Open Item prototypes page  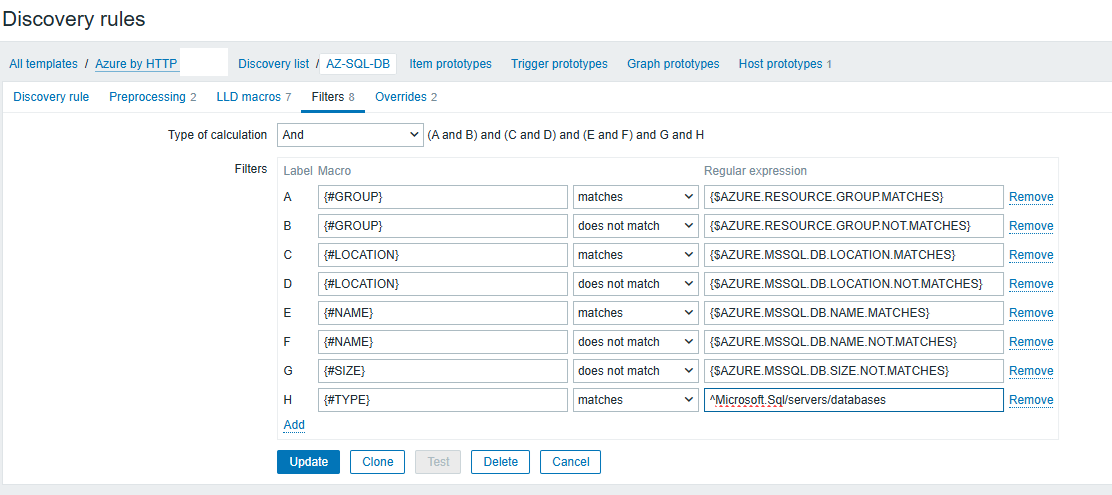(450, 64)
